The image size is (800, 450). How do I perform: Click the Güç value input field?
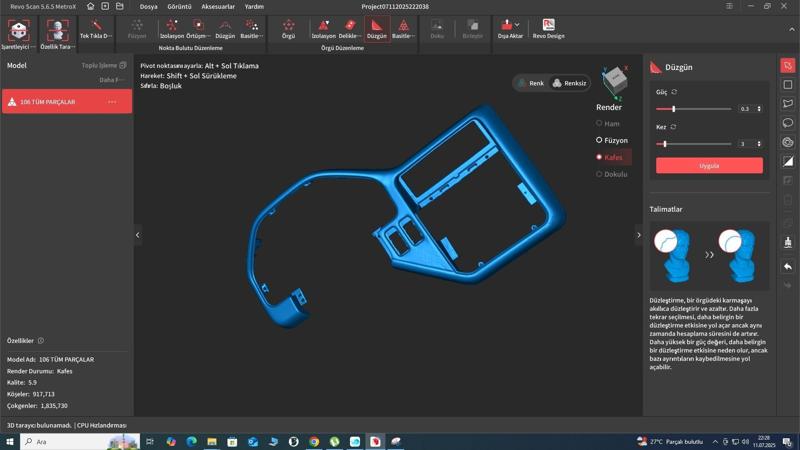(x=746, y=109)
